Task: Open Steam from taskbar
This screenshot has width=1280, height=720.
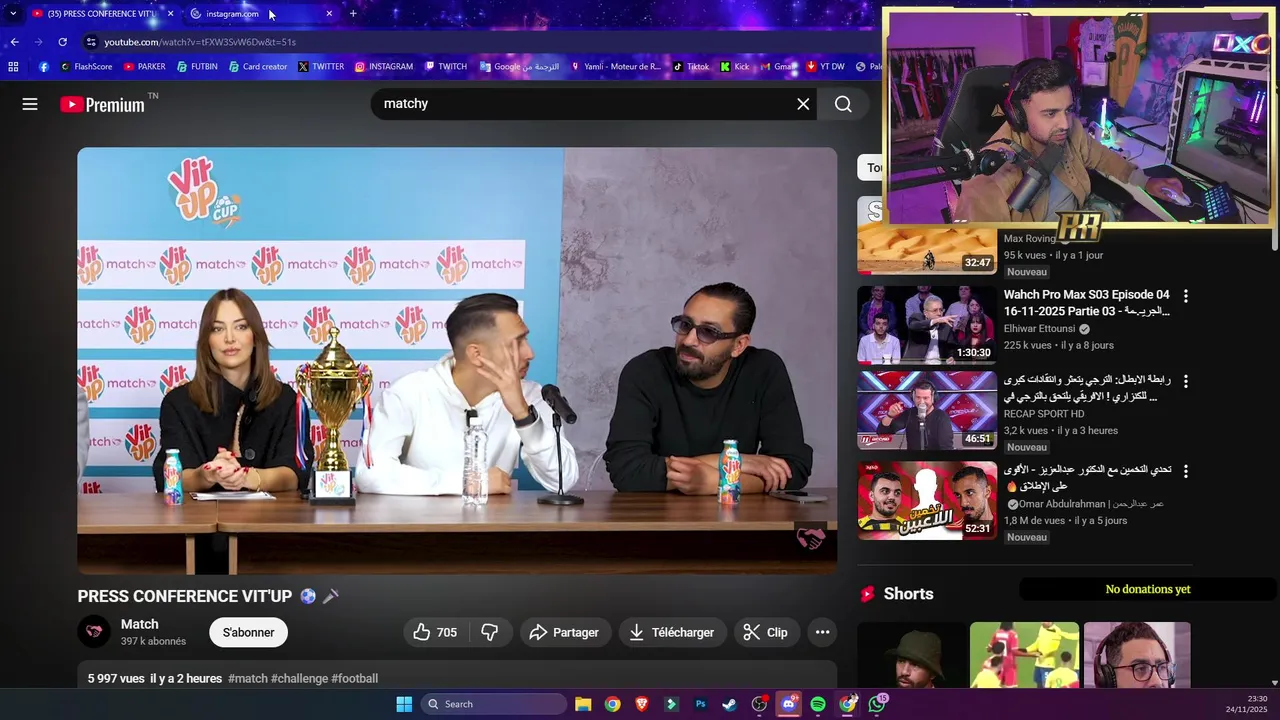Action: tap(730, 704)
